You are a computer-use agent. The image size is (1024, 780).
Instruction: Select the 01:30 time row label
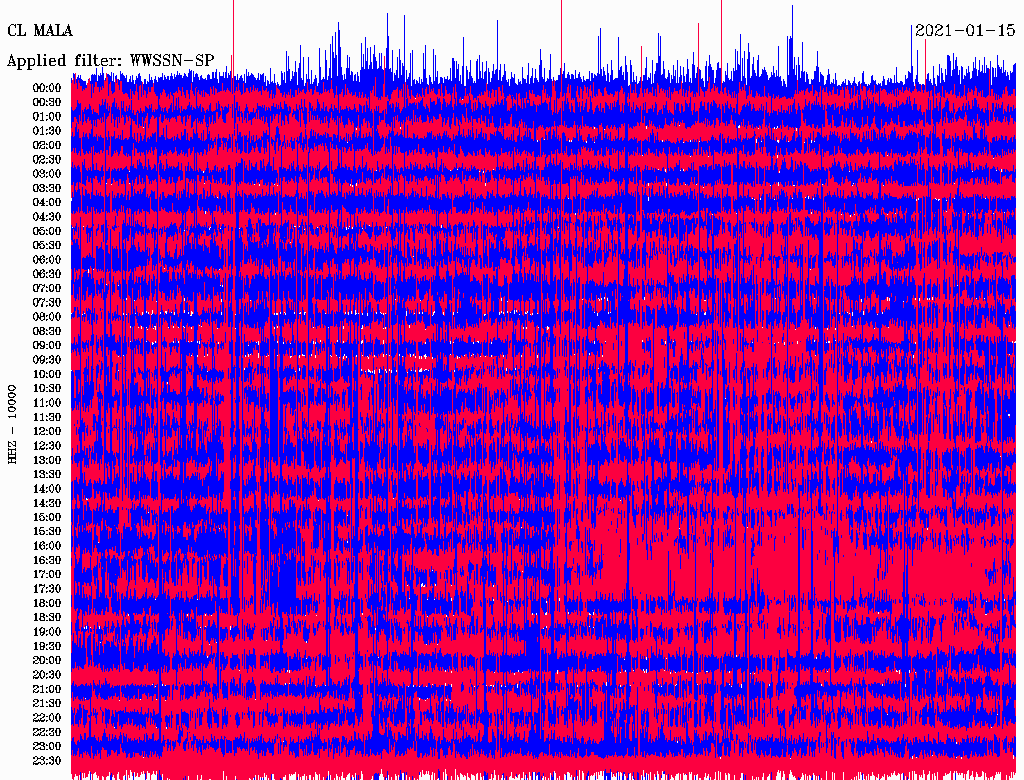47,131
